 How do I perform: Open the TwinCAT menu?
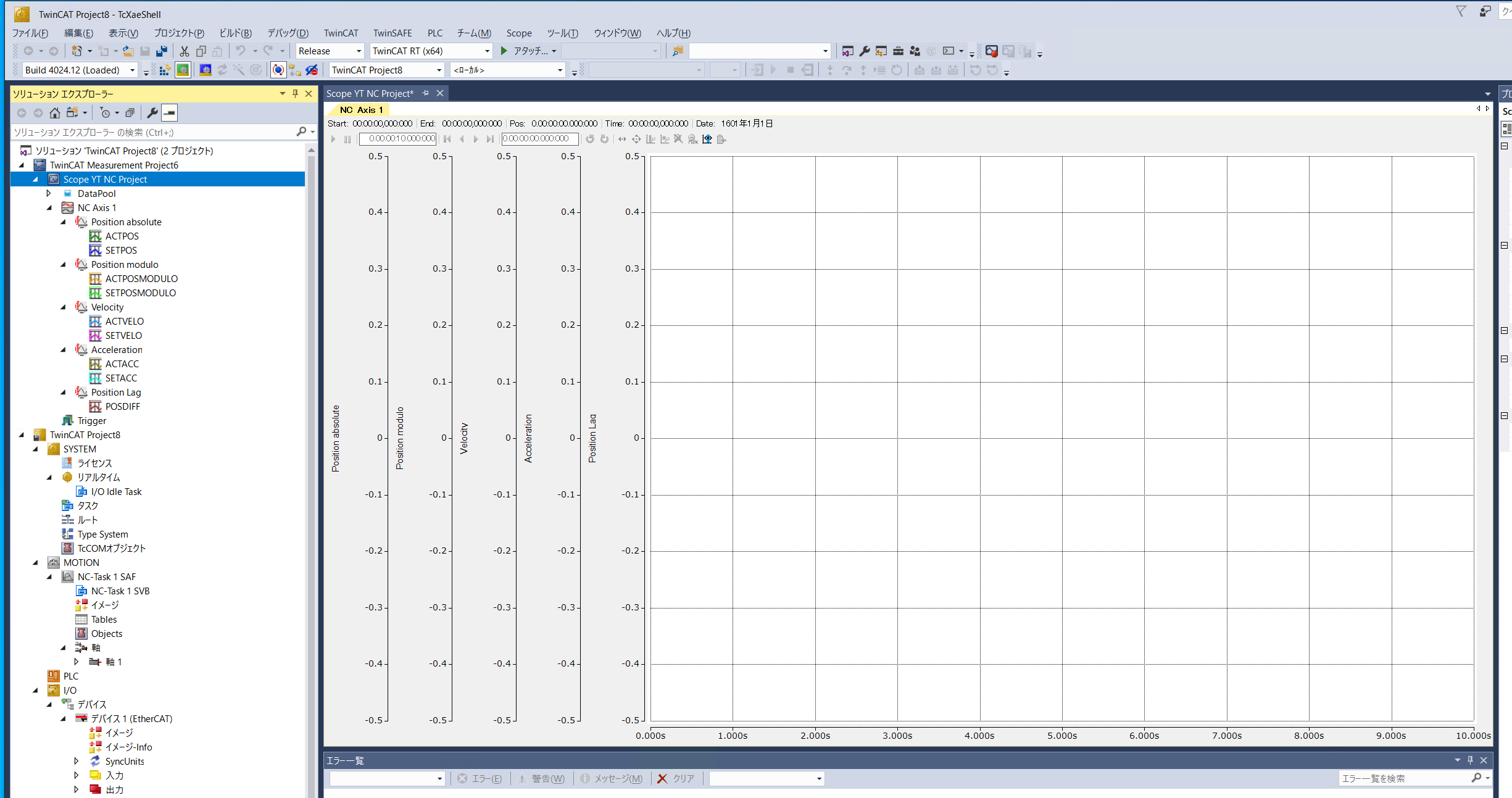pos(341,33)
